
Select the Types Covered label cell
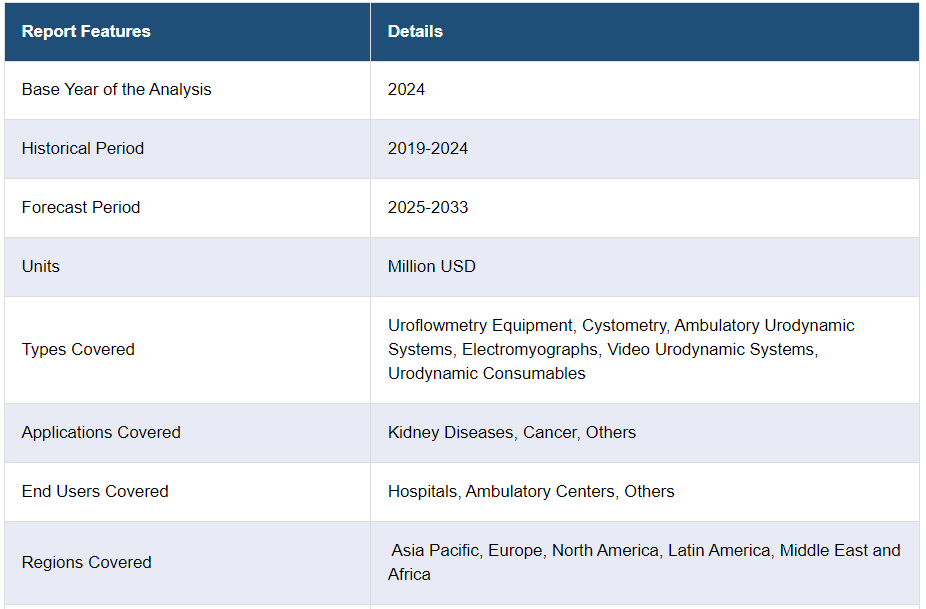tap(78, 350)
